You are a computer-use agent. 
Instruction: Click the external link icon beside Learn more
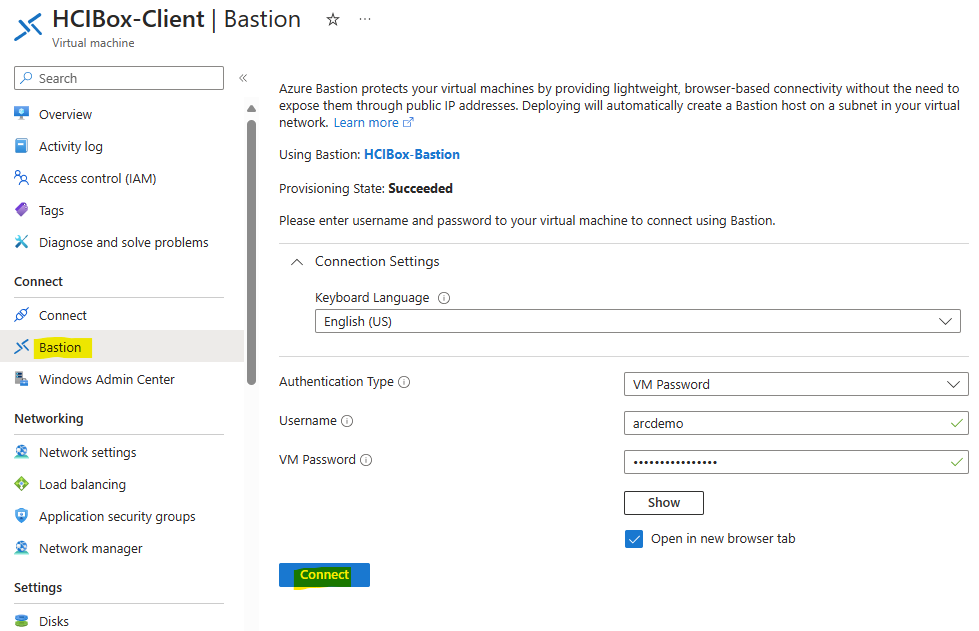coord(408,122)
